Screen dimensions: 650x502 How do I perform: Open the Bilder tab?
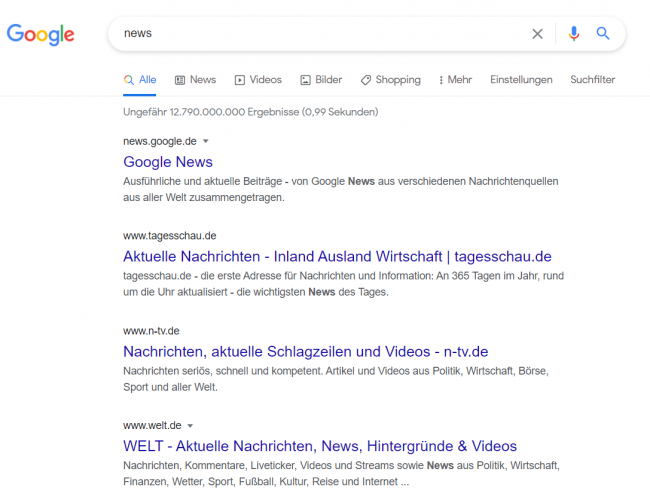(321, 80)
